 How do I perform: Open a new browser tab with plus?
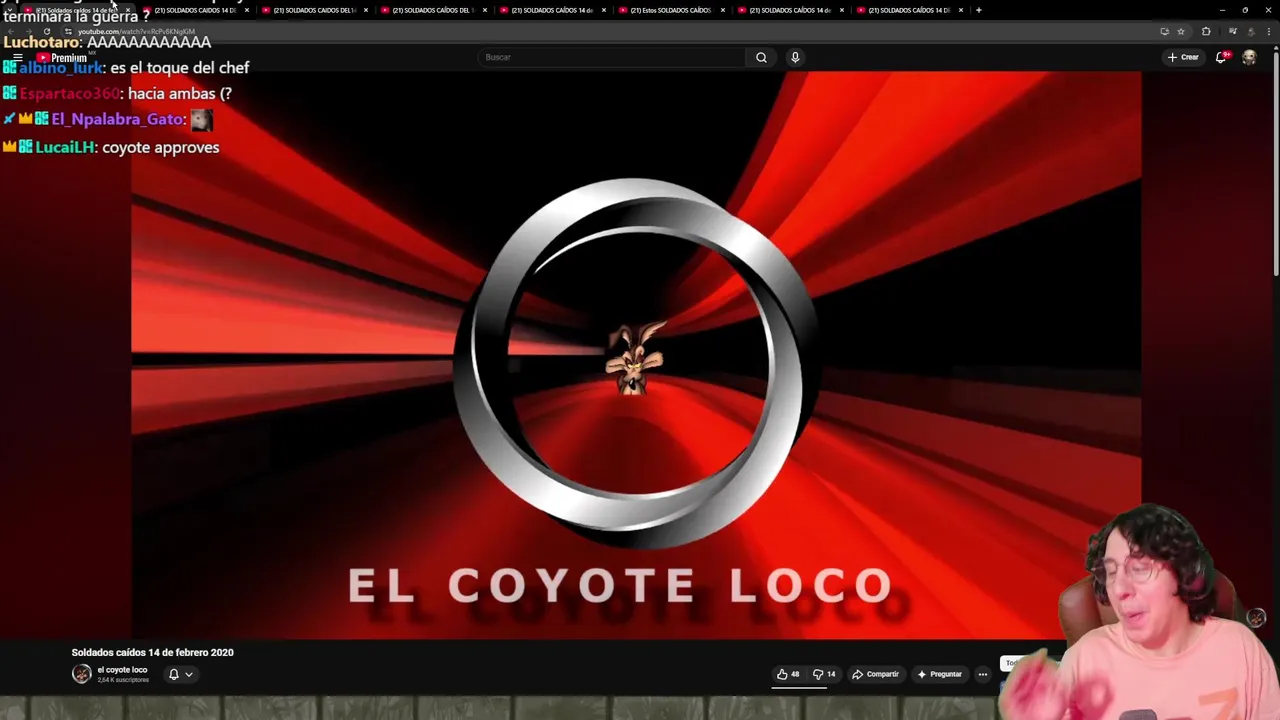tap(979, 10)
